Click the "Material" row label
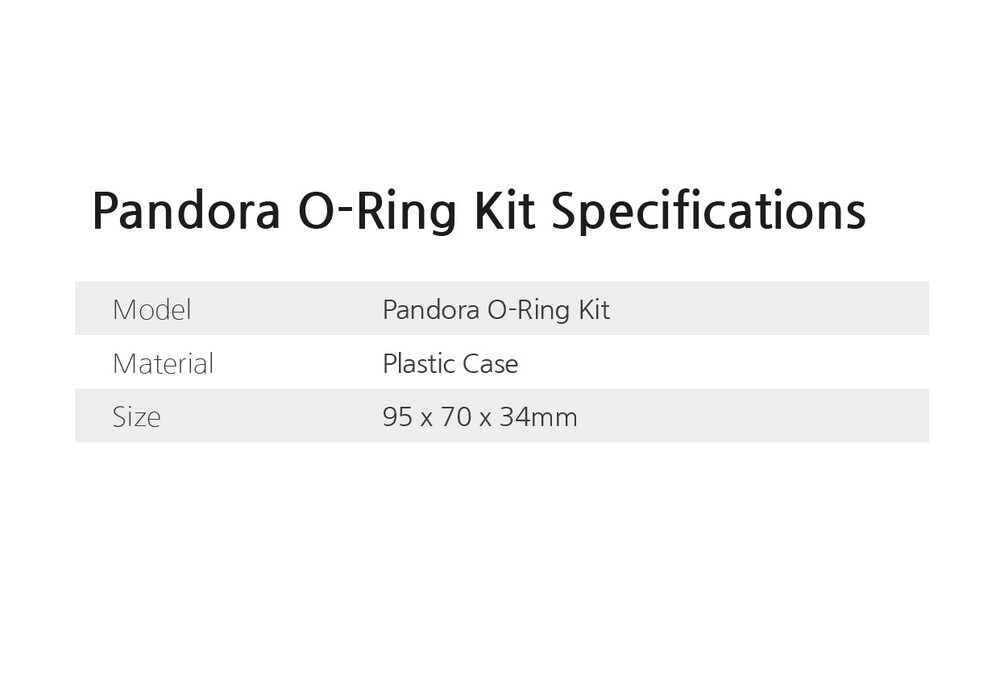Image resolution: width=1000 pixels, height=675 pixels. coord(163,364)
